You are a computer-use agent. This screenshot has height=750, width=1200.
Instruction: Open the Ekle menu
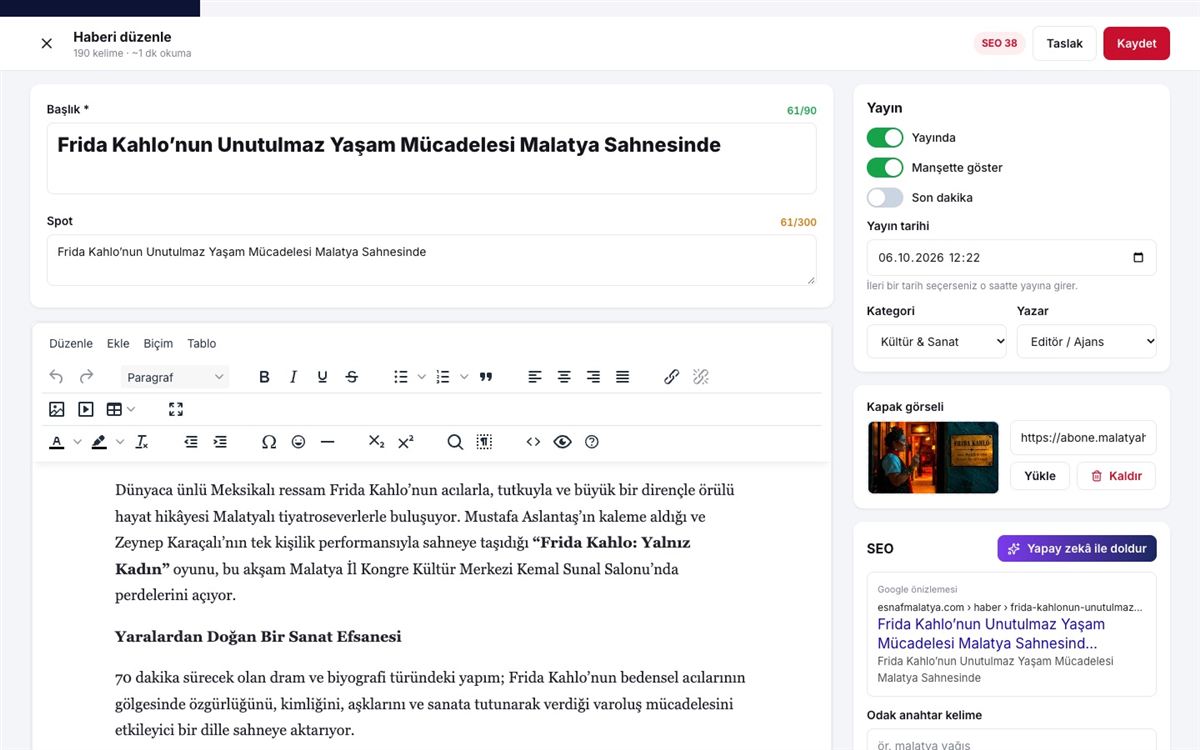(x=118, y=343)
